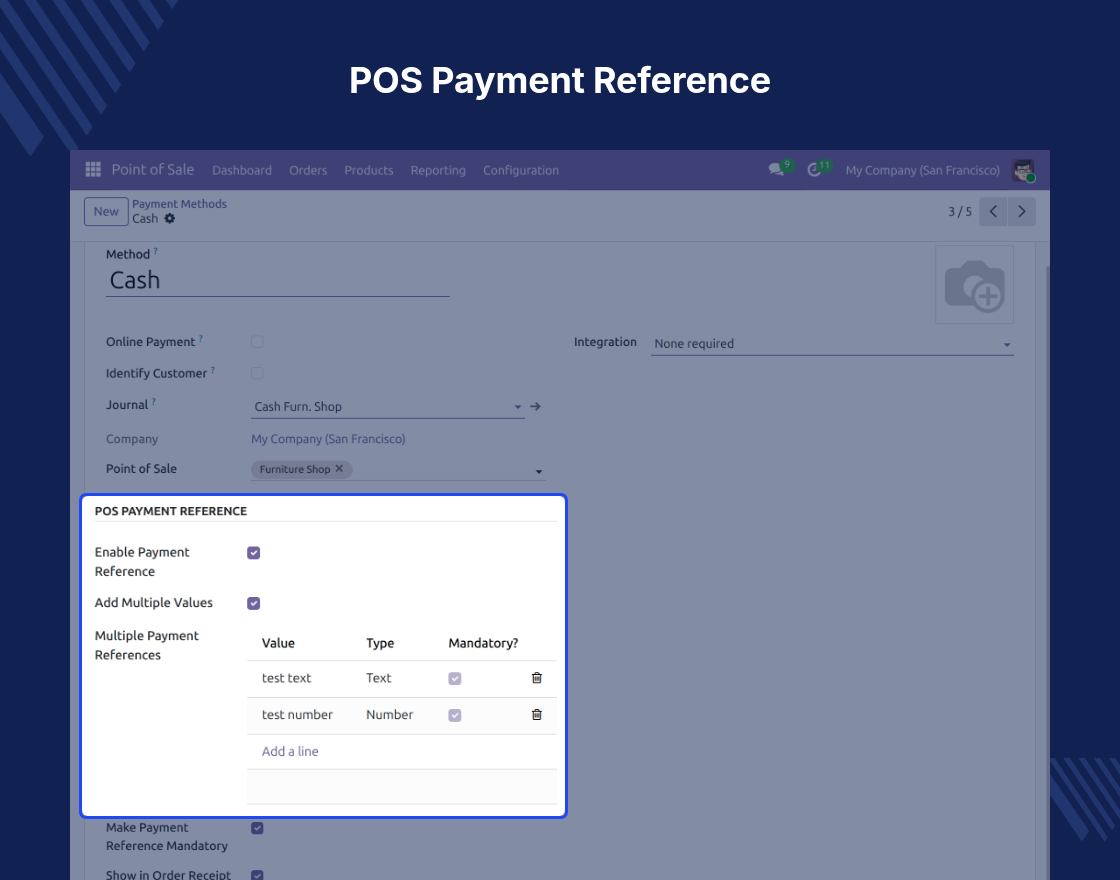Click the 3 / 5 pager counter
This screenshot has width=1120, height=880.
[x=960, y=211]
